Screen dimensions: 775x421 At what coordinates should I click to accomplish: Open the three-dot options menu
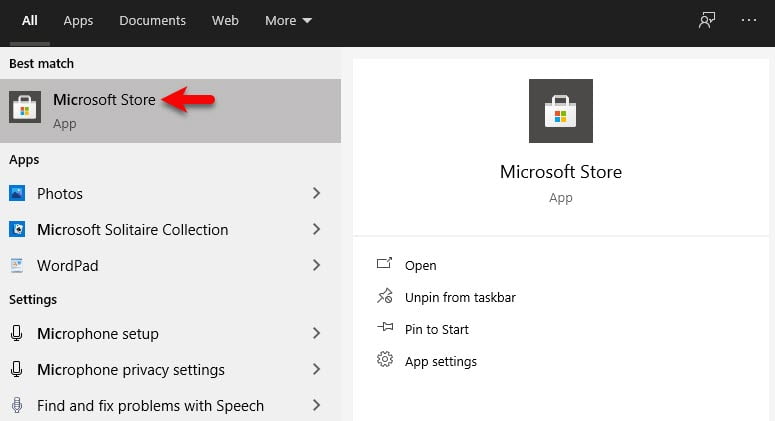click(749, 20)
